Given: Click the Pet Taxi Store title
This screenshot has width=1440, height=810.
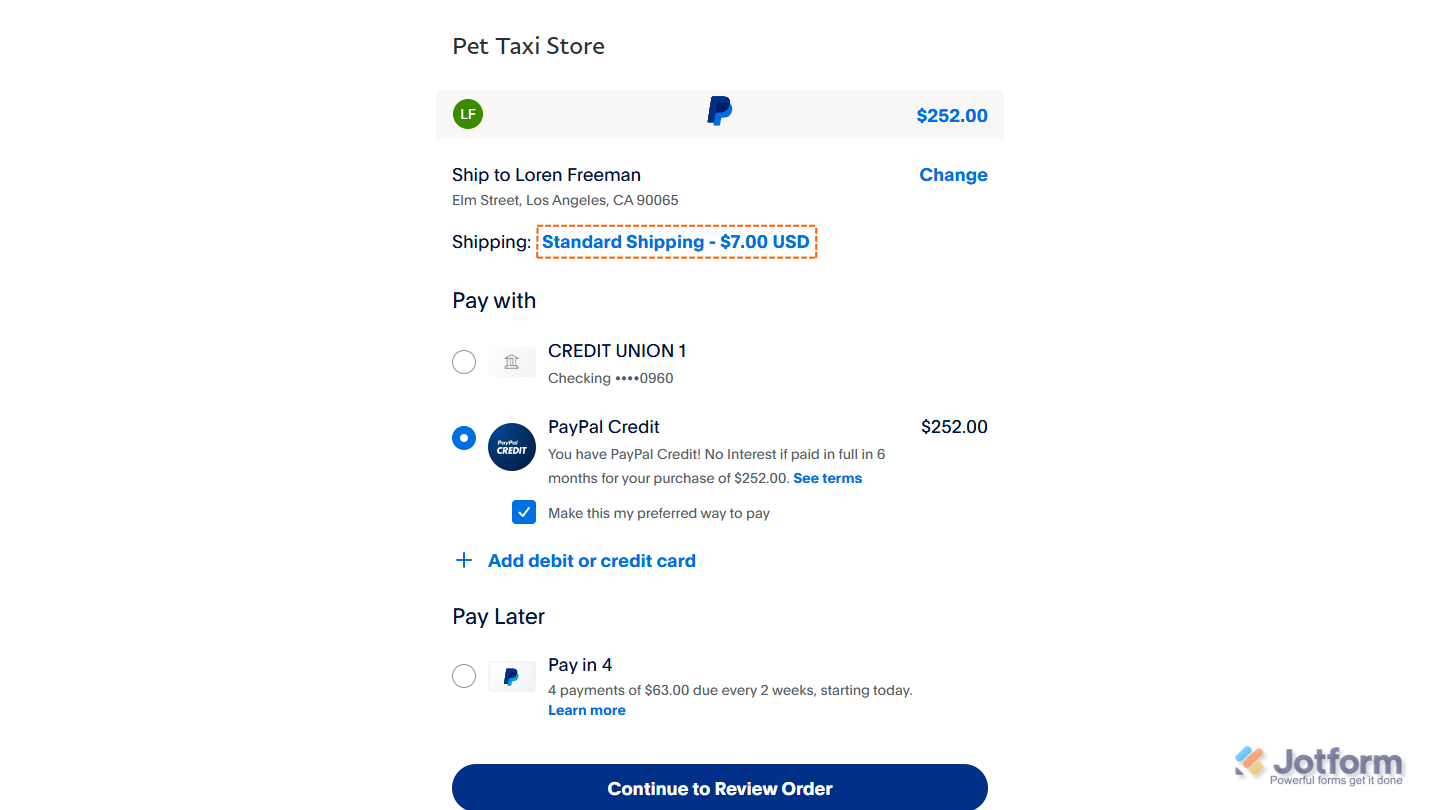Looking at the screenshot, I should [528, 45].
